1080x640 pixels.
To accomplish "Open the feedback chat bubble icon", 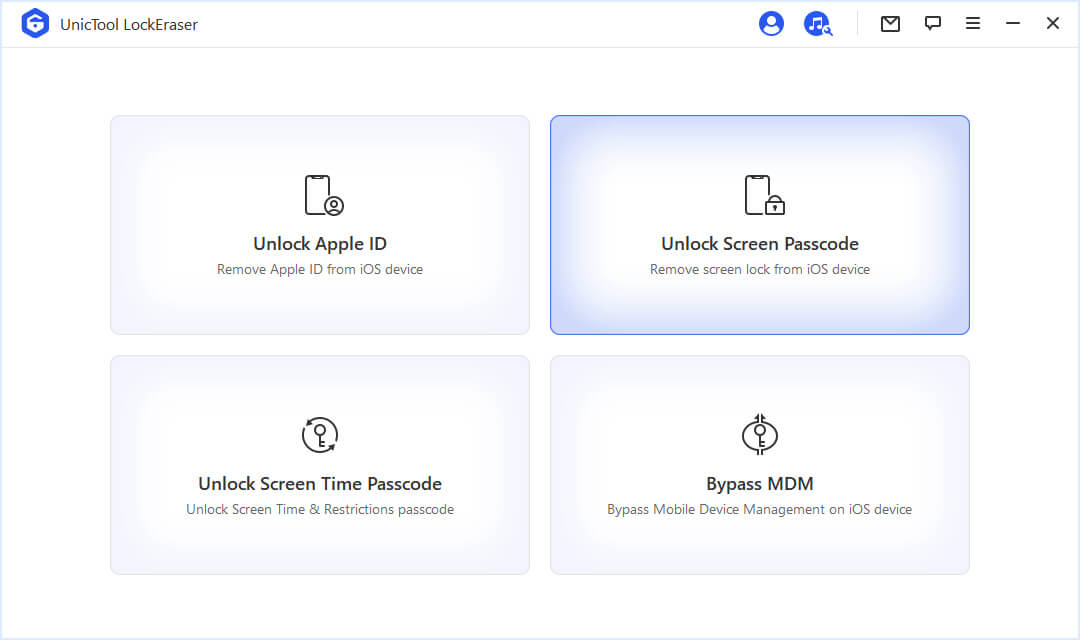I will 932,24.
